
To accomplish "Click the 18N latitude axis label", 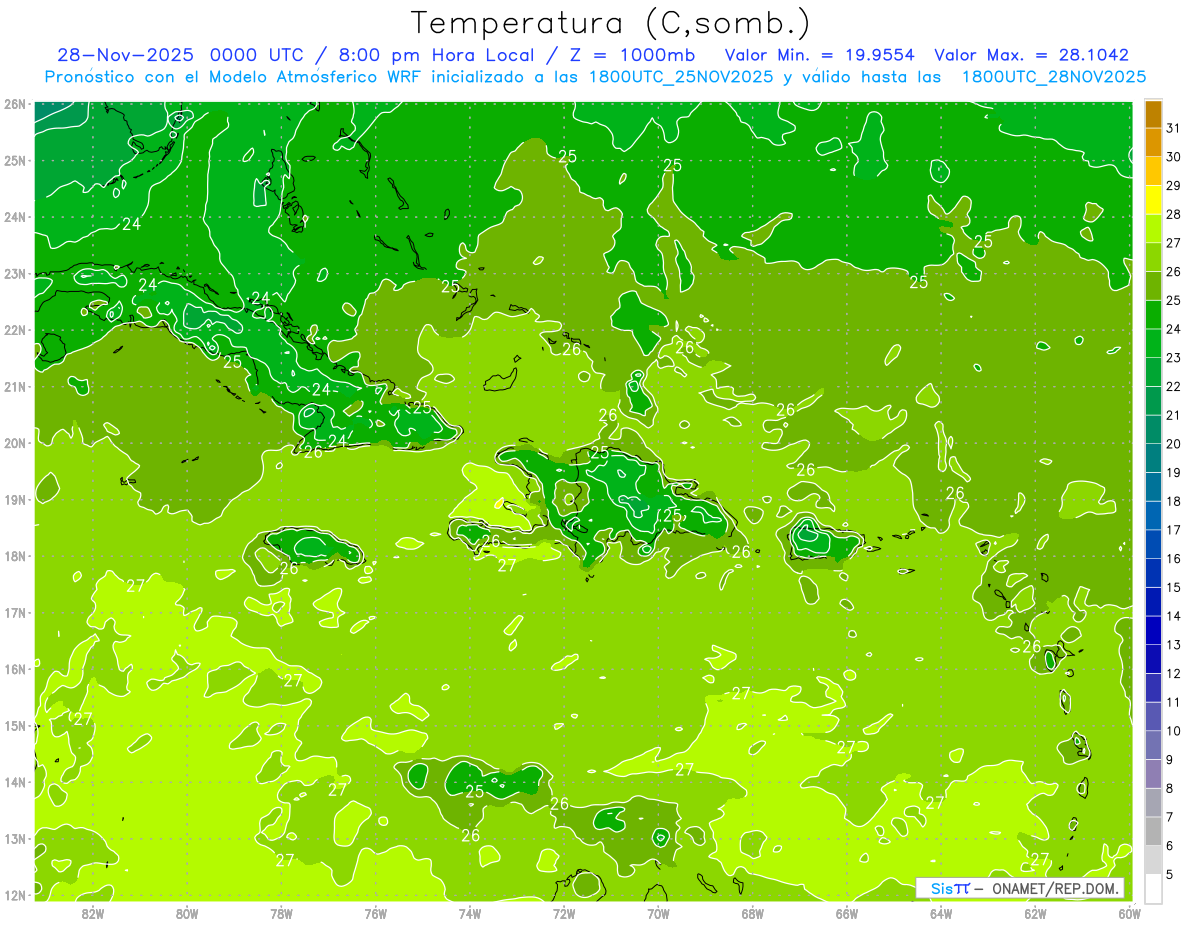I will 14,556.
